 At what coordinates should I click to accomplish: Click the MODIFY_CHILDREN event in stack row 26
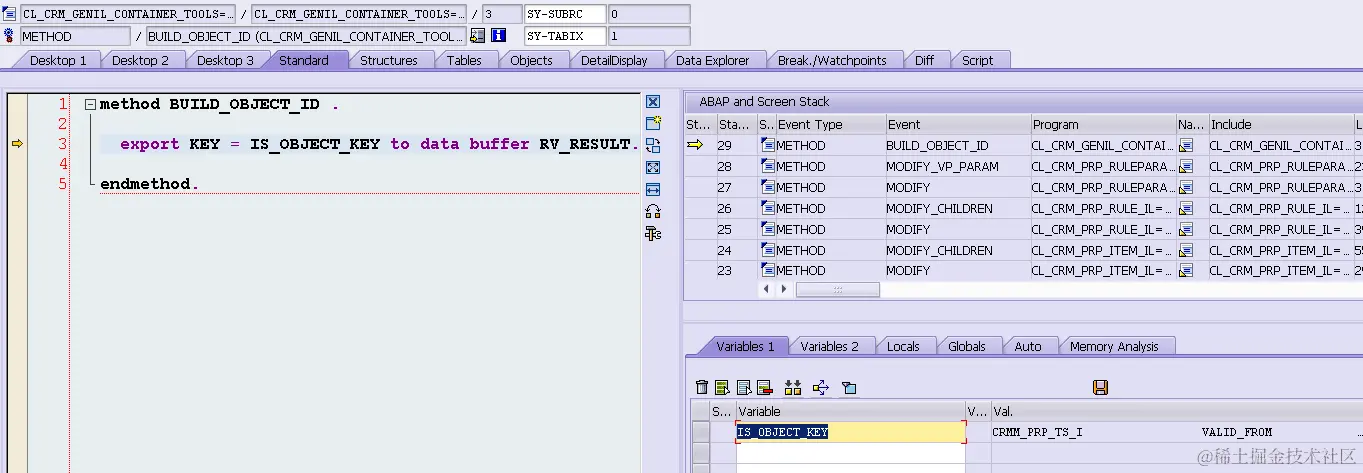click(939, 209)
